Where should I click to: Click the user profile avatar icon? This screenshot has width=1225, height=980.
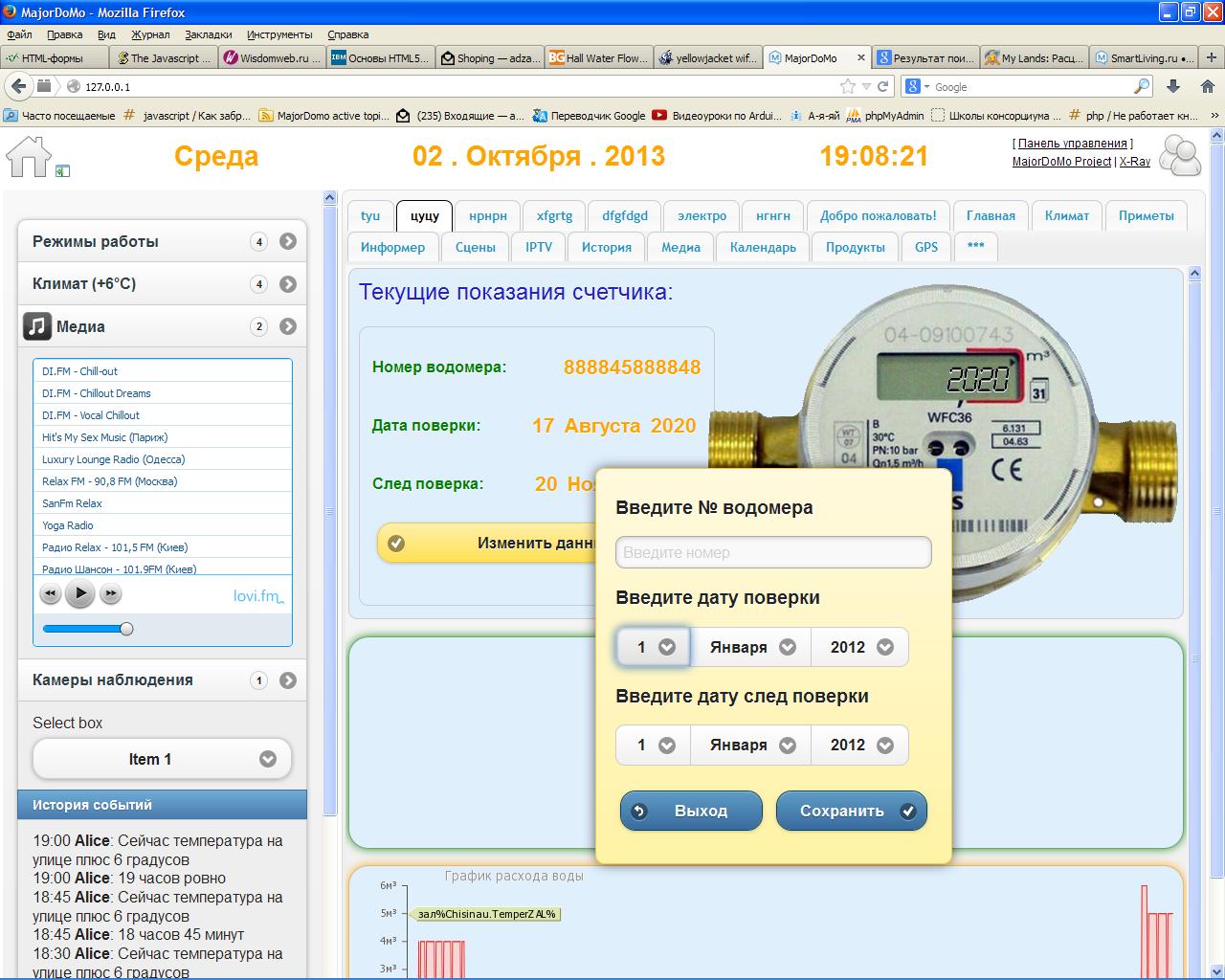click(1180, 156)
